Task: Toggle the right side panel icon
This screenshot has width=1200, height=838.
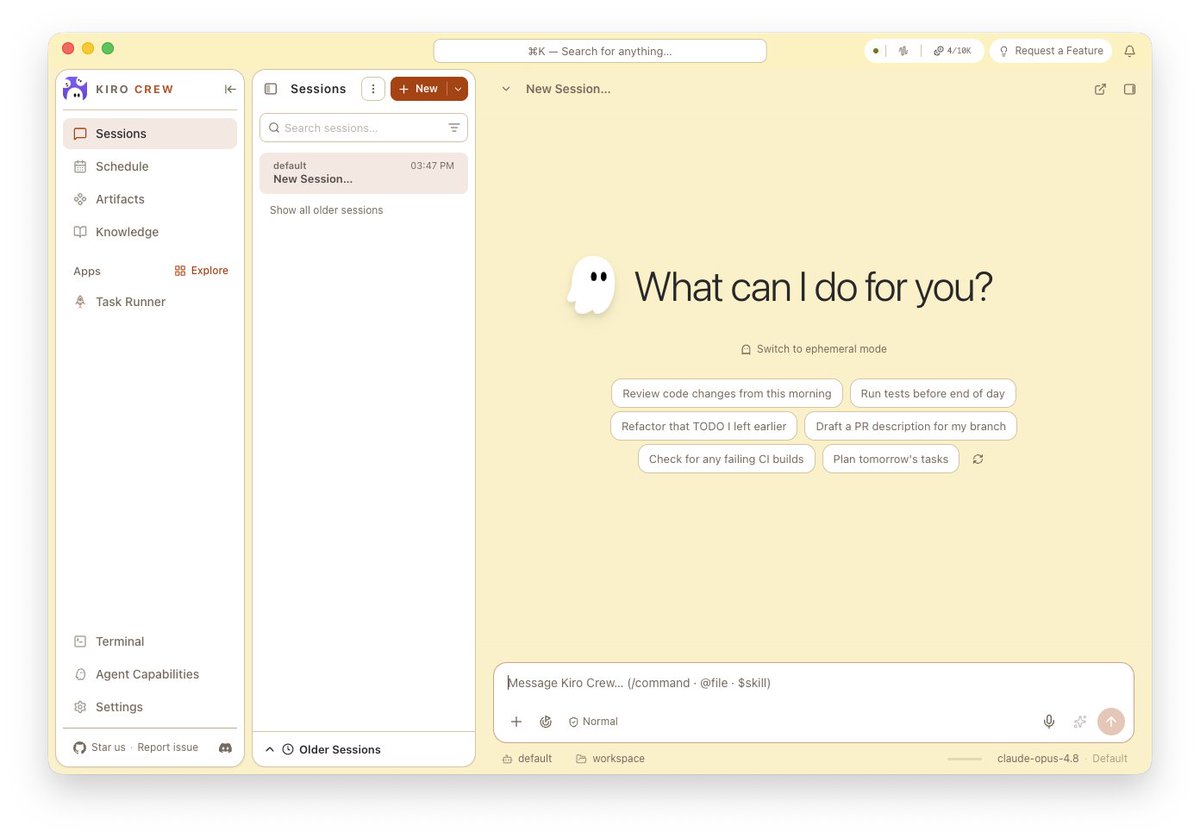Action: click(x=1130, y=89)
